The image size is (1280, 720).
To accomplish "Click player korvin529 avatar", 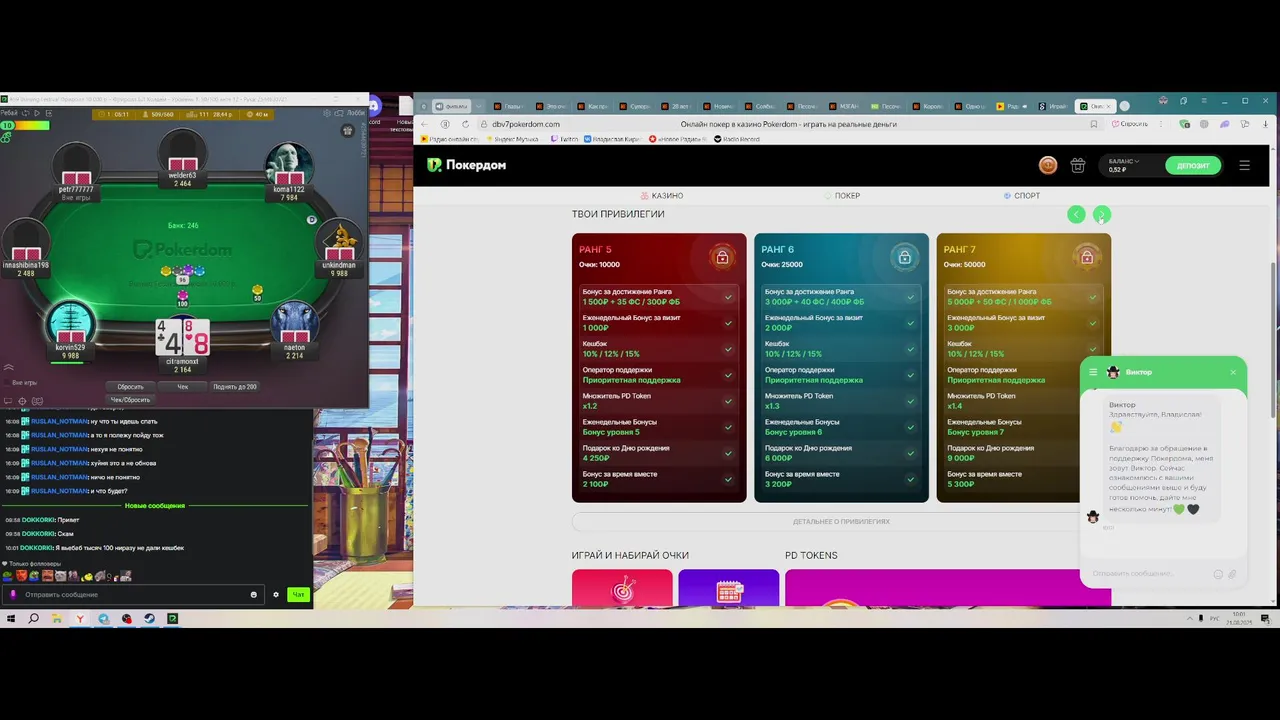I will [70, 325].
